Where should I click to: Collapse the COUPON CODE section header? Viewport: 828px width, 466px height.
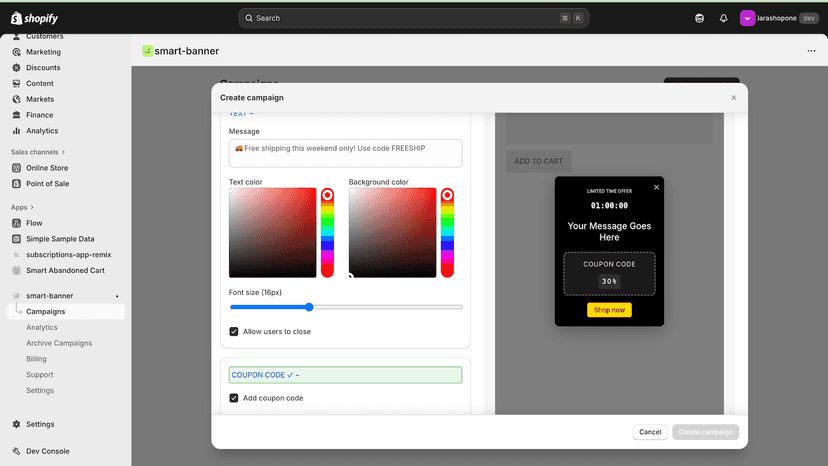[x=345, y=375]
